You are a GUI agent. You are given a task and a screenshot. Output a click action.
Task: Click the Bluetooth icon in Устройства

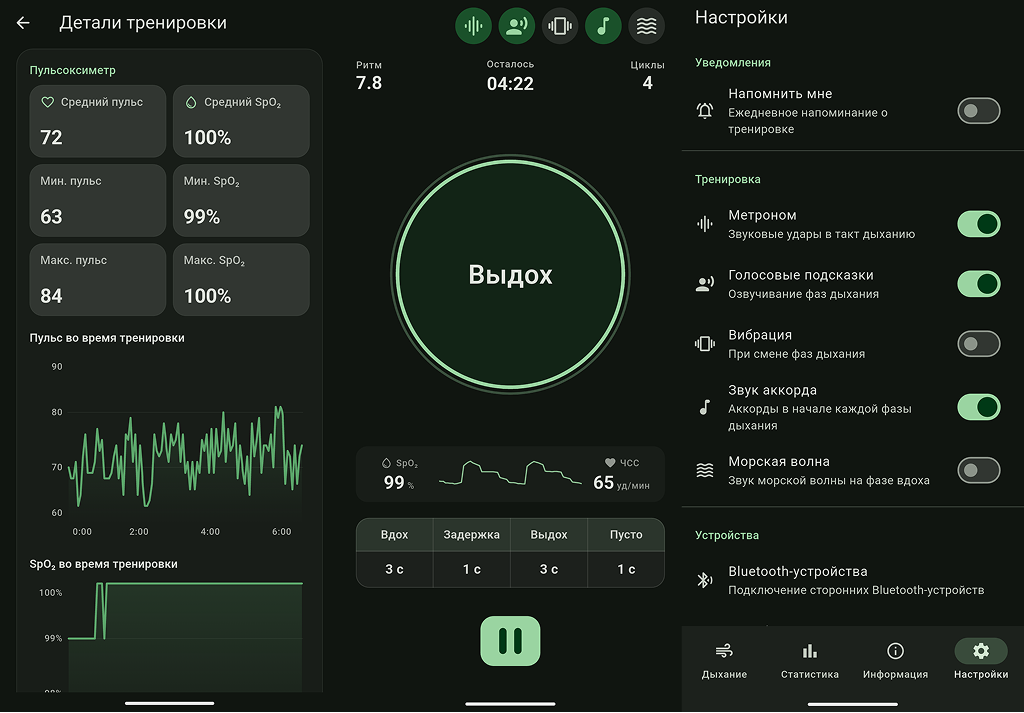click(704, 580)
